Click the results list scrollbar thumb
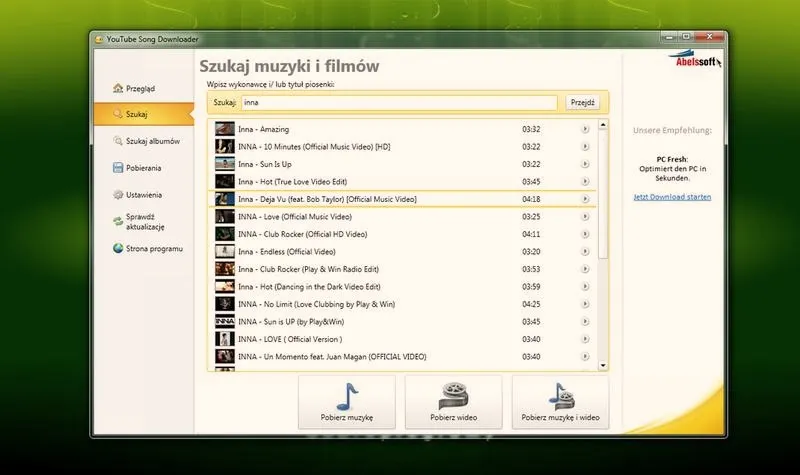 603,195
